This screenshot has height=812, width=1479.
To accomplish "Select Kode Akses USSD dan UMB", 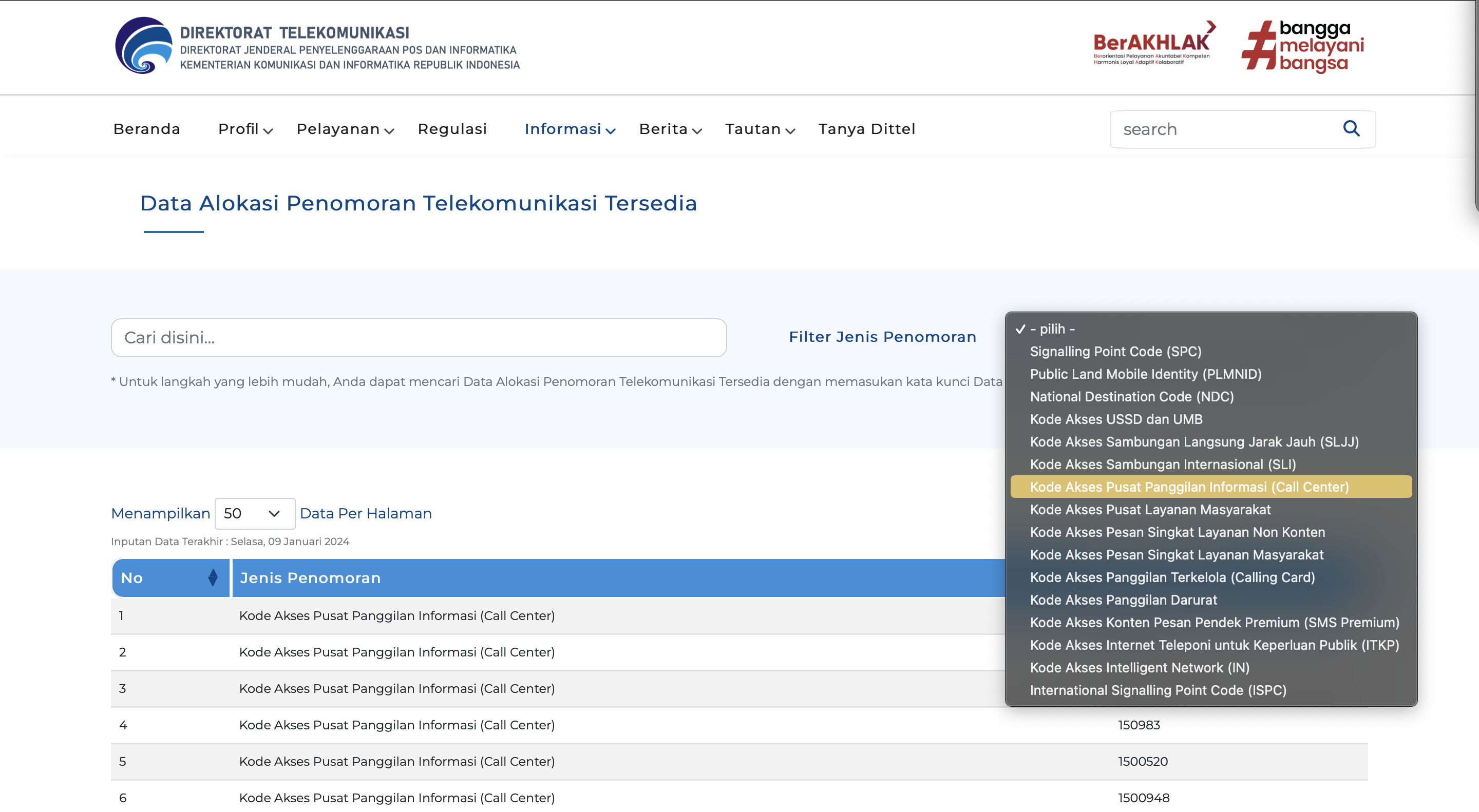I will click(1211, 419).
